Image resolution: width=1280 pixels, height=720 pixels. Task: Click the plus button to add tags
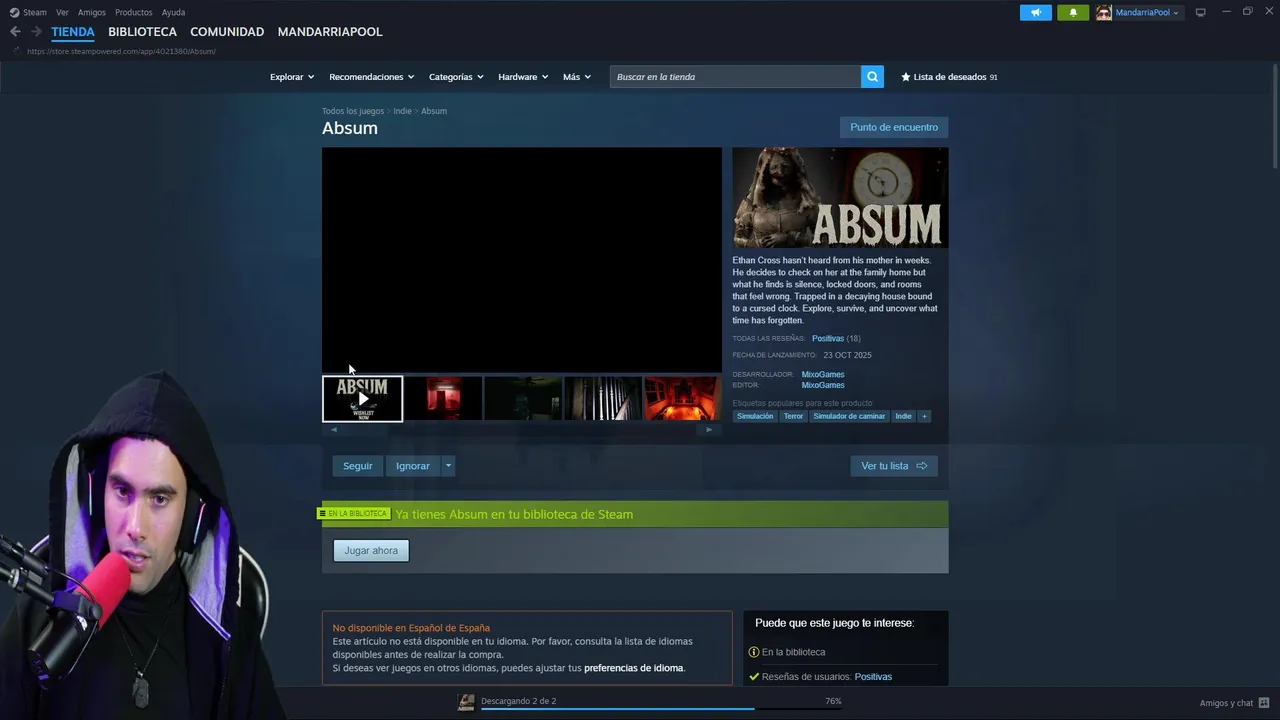tap(924, 416)
